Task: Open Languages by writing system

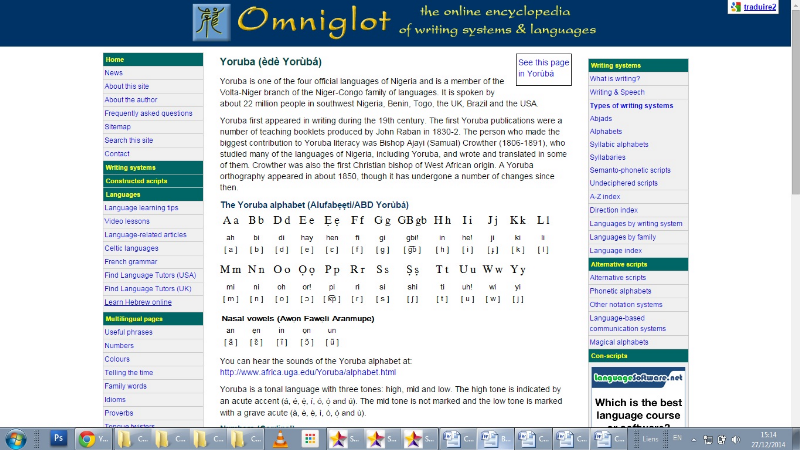Action: [x=636, y=223]
